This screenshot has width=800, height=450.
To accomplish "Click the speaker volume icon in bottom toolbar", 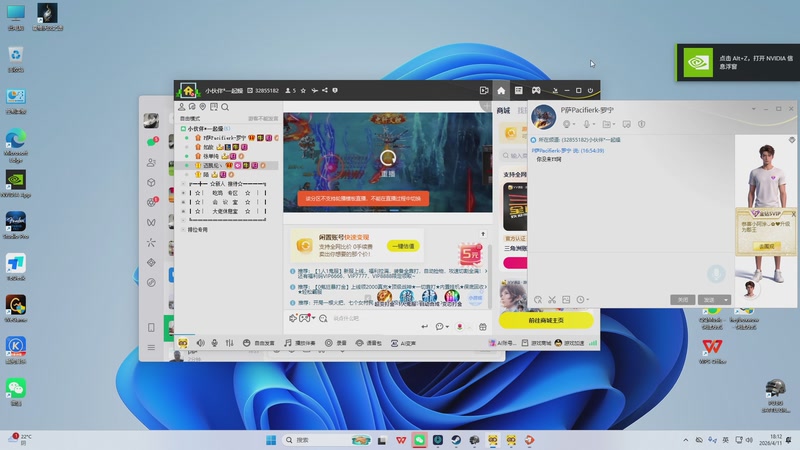I will coord(201,343).
